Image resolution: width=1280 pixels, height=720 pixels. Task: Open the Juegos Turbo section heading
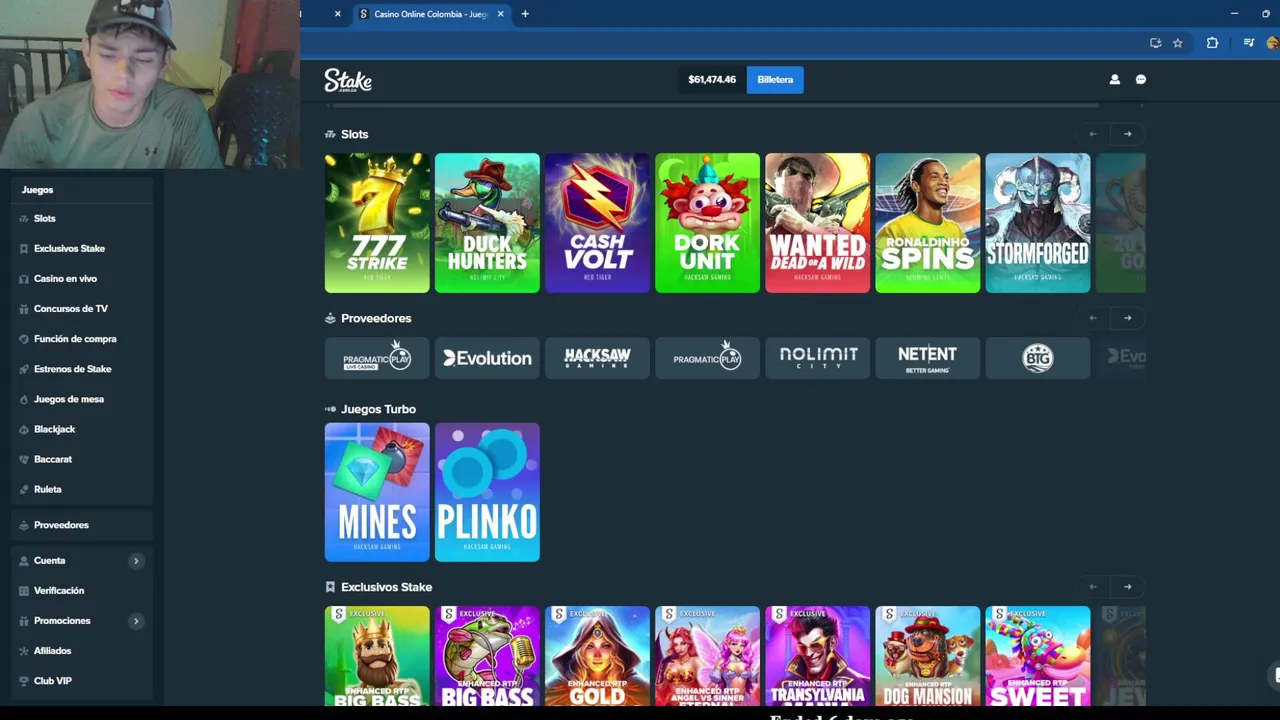378,409
